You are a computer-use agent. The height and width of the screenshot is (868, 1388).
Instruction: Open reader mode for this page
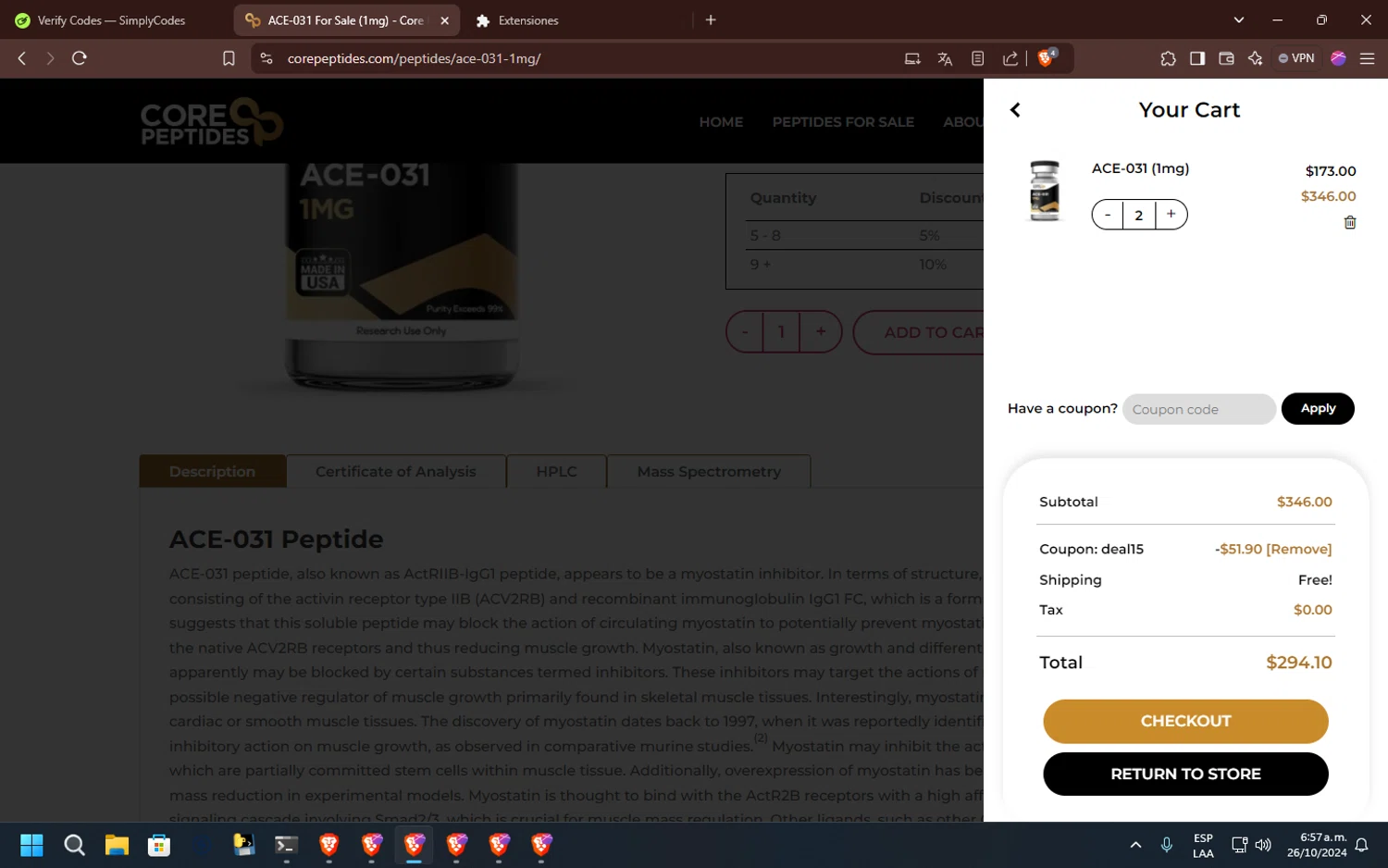977,58
